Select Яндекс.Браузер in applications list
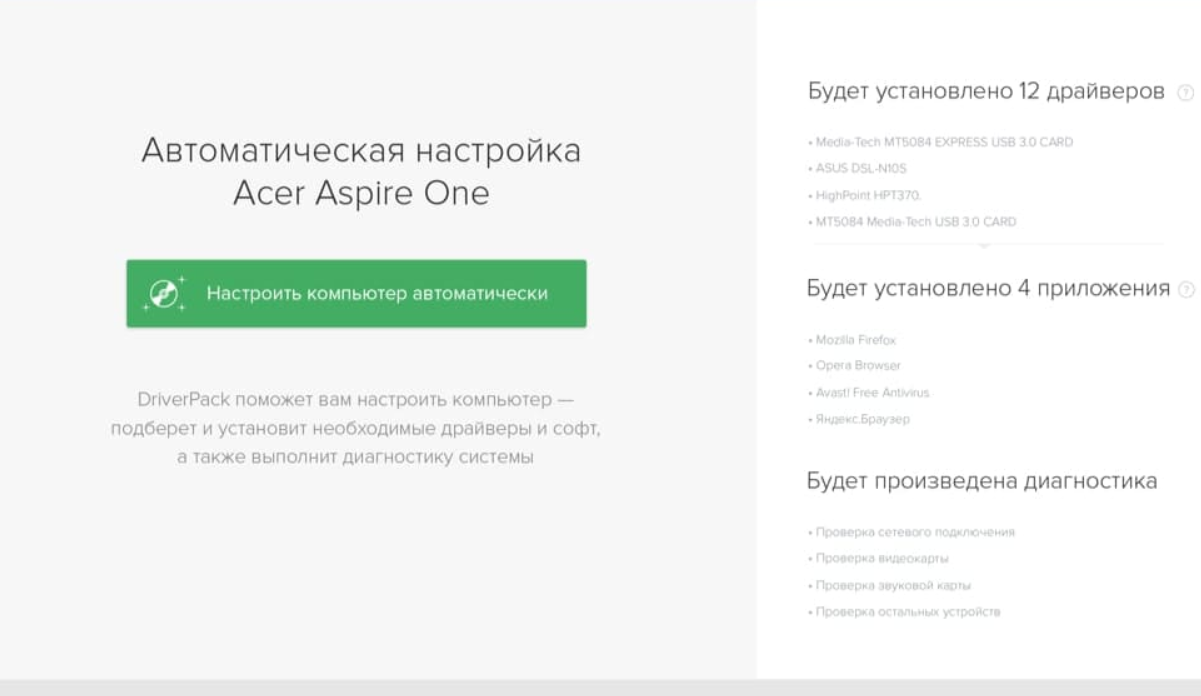This screenshot has width=1201, height=696. click(862, 420)
